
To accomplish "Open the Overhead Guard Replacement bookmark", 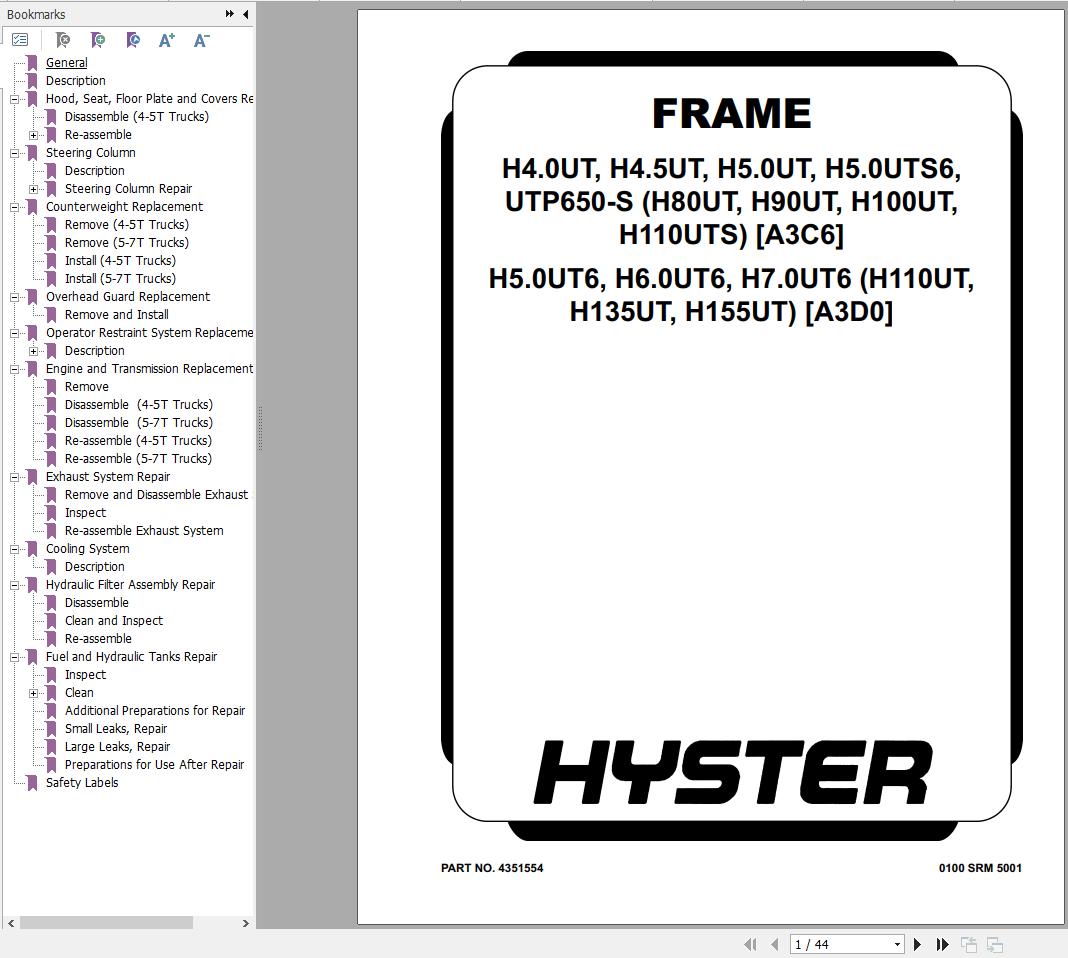I will click(x=128, y=297).
